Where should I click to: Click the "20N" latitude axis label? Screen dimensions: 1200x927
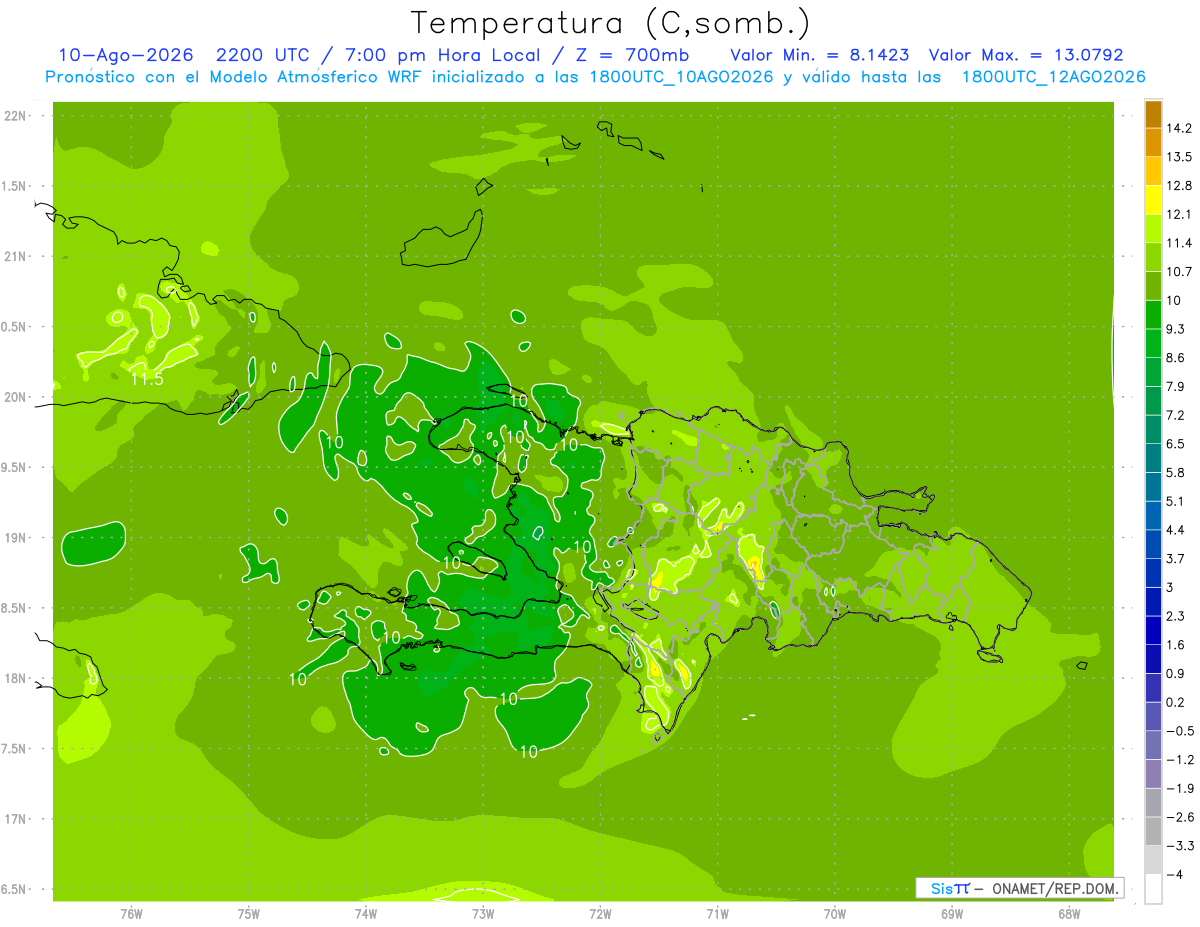16,397
